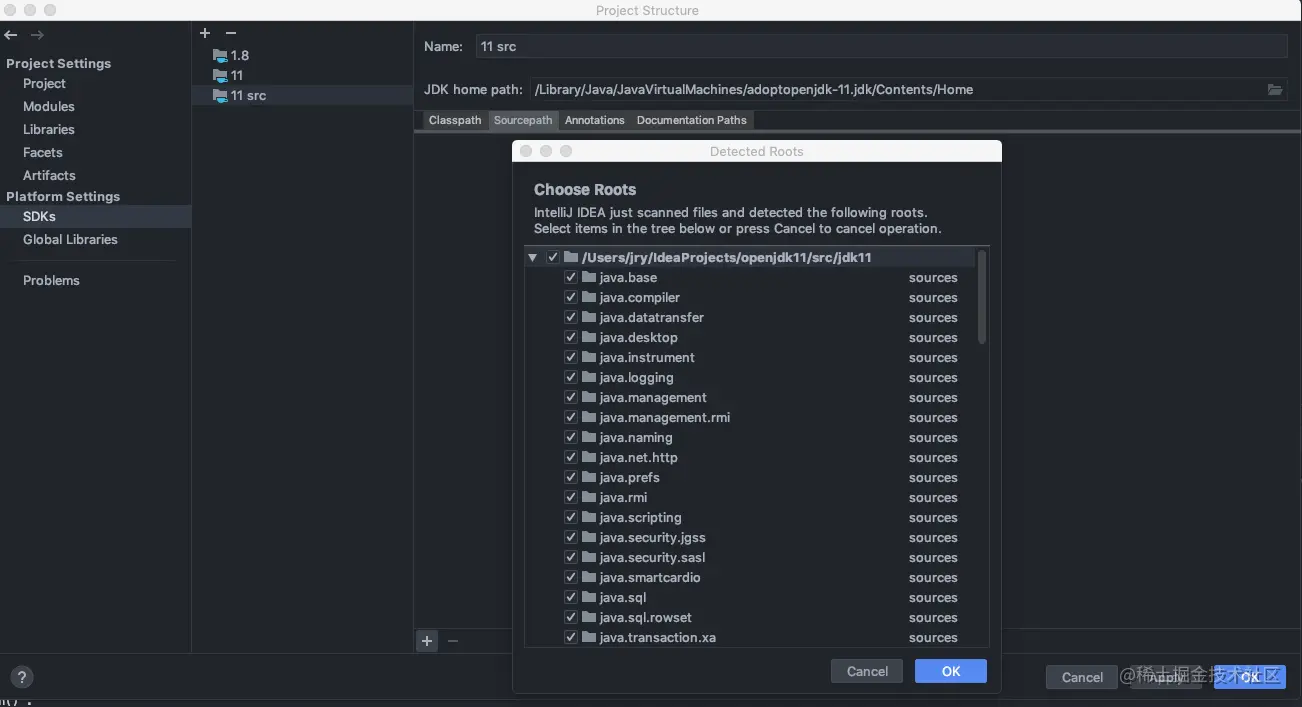Click the 'sources' label of java.sql
1302x707 pixels.
[x=933, y=597]
